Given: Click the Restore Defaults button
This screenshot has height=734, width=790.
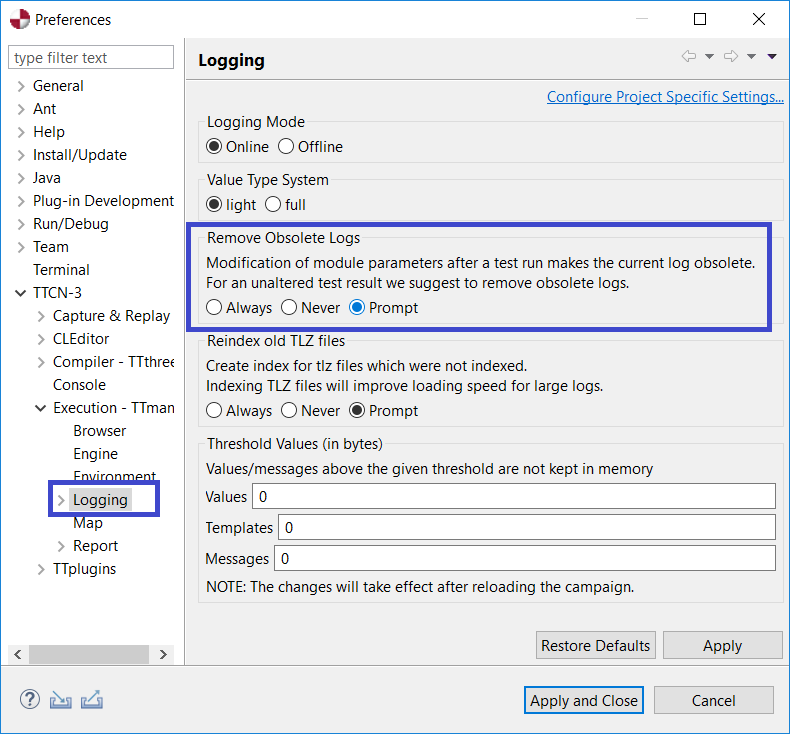Looking at the screenshot, I should click(x=596, y=645).
